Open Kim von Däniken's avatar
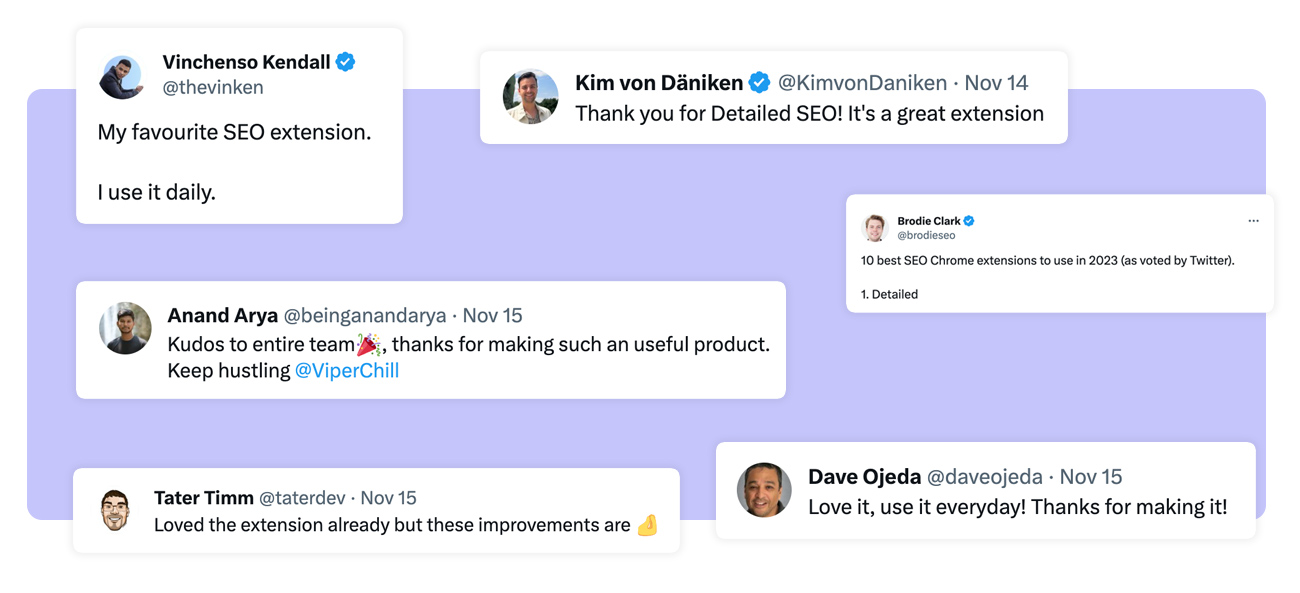 point(530,96)
